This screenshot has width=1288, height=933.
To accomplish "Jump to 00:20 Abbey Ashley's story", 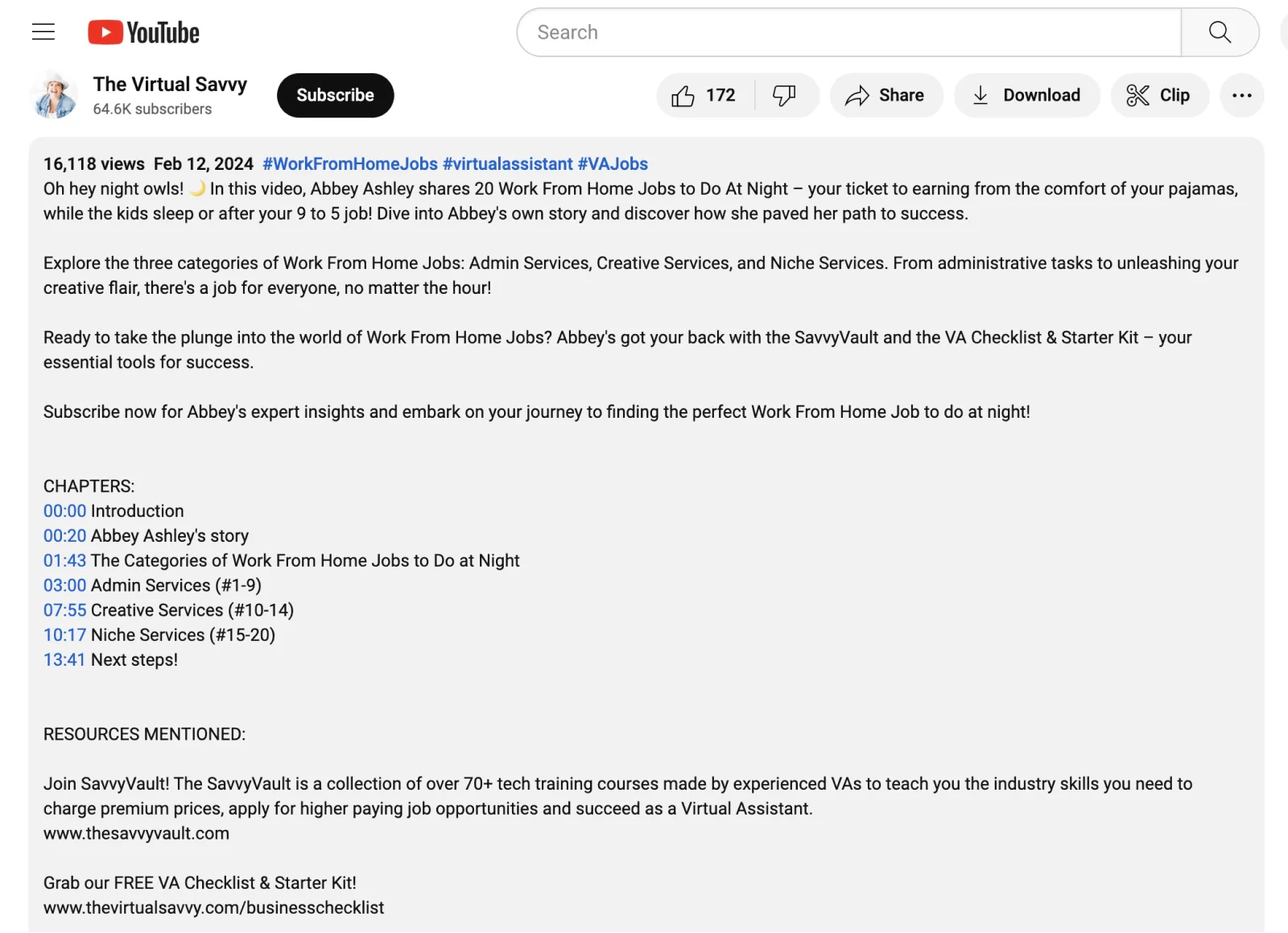I will click(64, 536).
